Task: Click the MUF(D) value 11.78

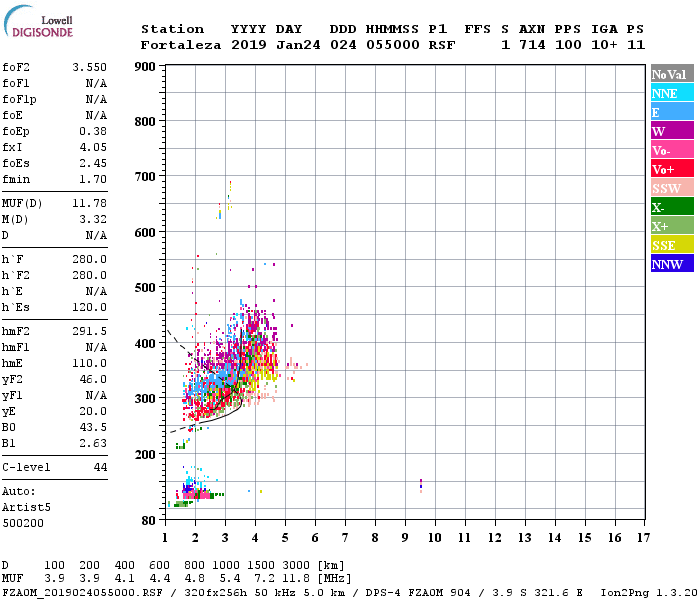Action: [90, 204]
